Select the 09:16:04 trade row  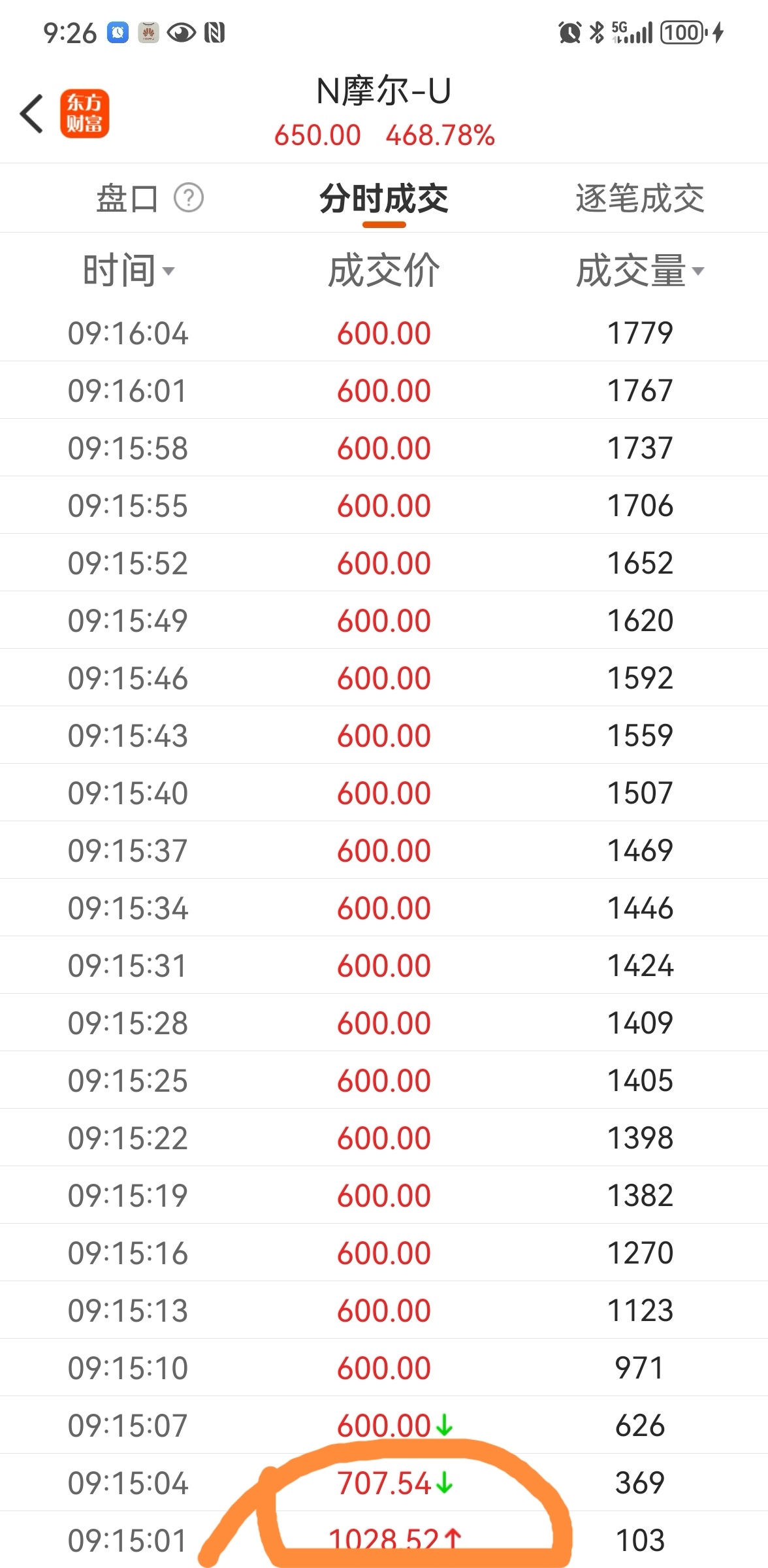click(x=384, y=333)
